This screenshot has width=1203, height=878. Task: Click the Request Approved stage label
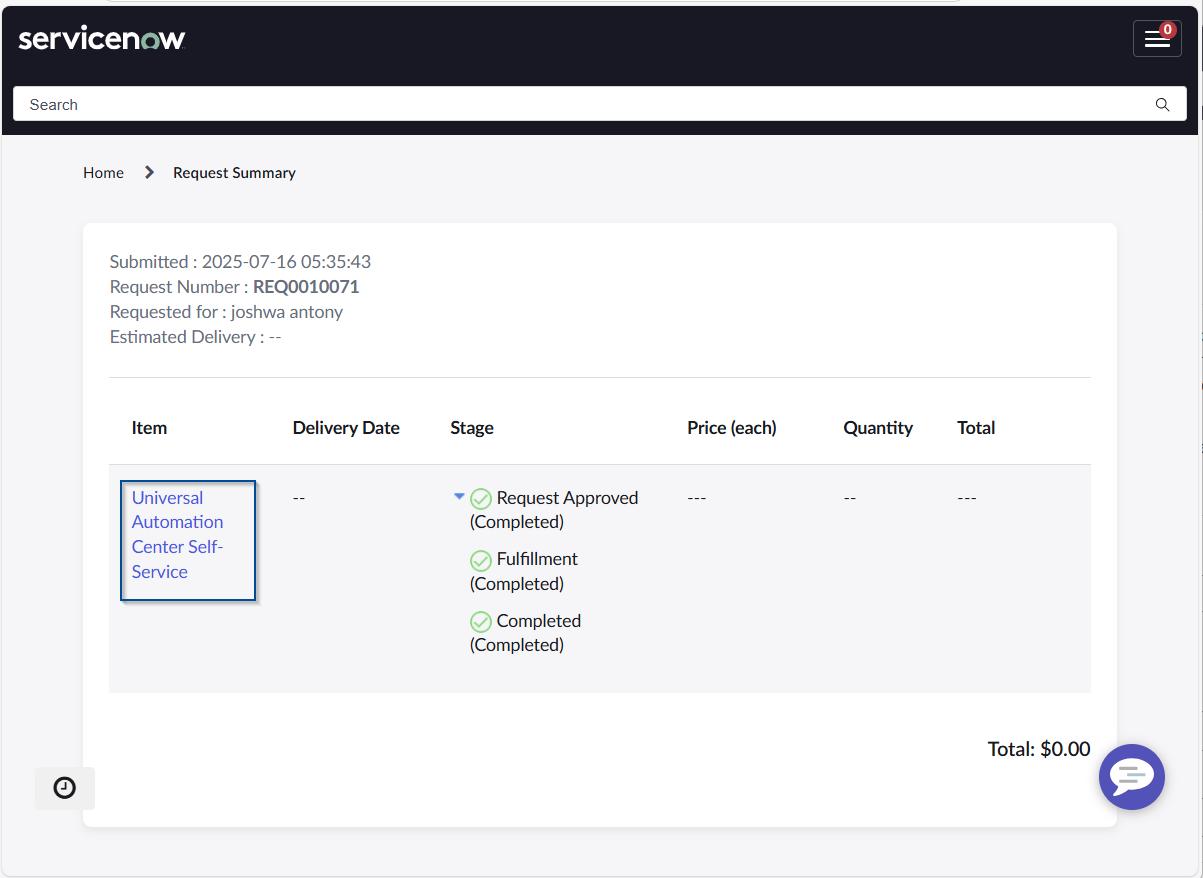(567, 498)
